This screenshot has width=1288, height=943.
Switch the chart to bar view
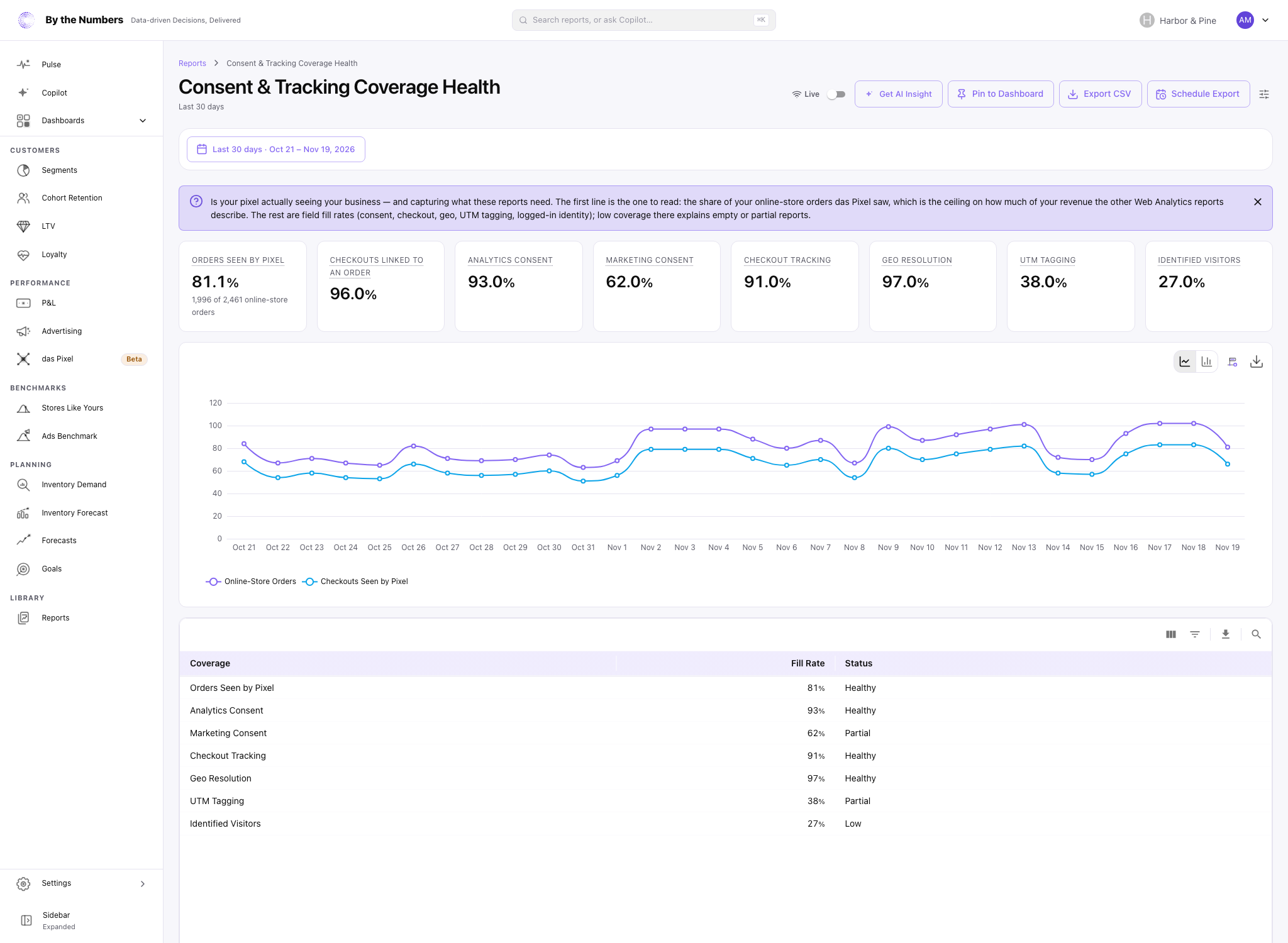[1206, 361]
